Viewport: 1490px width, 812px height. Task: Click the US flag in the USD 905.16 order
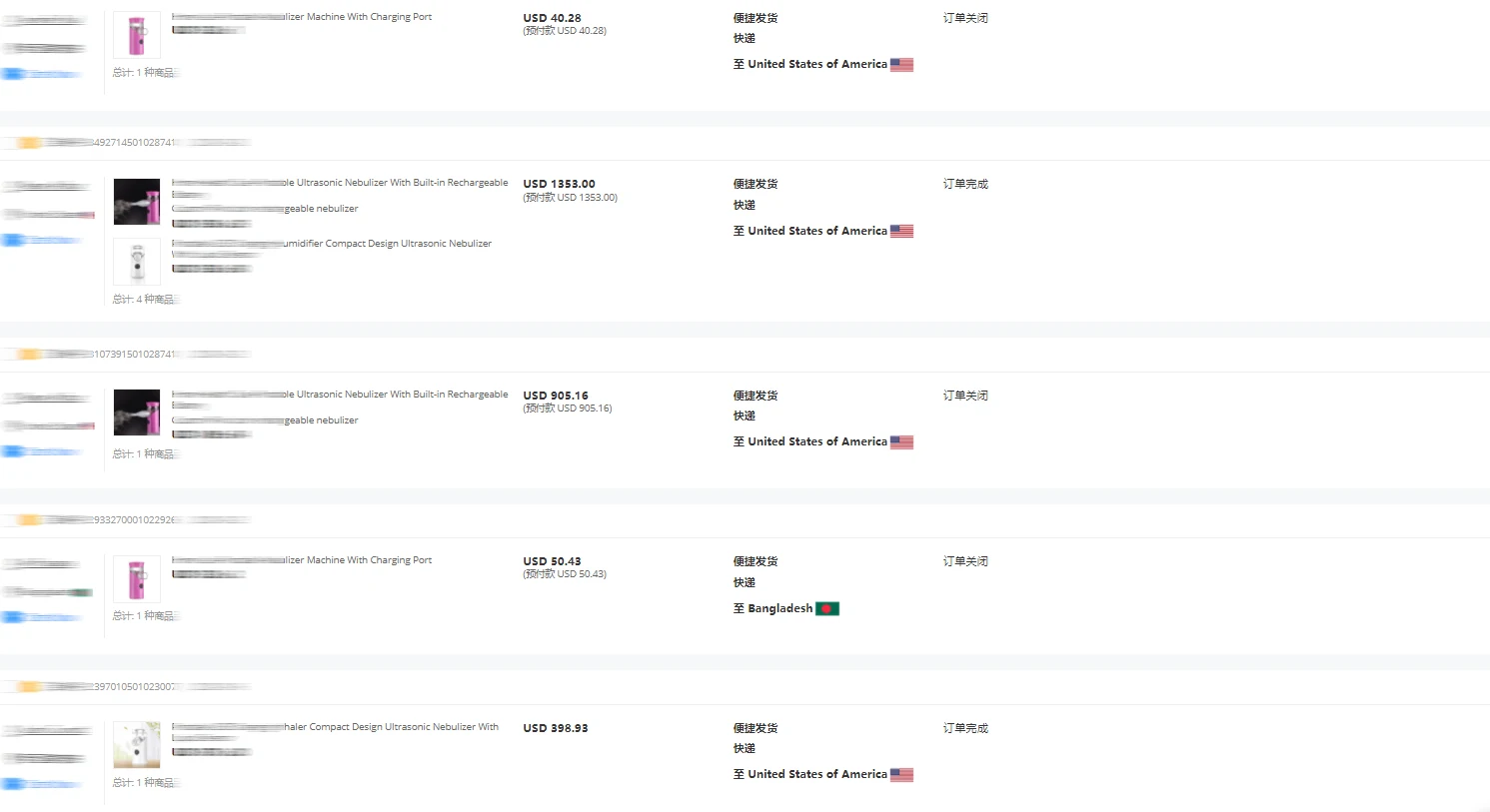901,442
